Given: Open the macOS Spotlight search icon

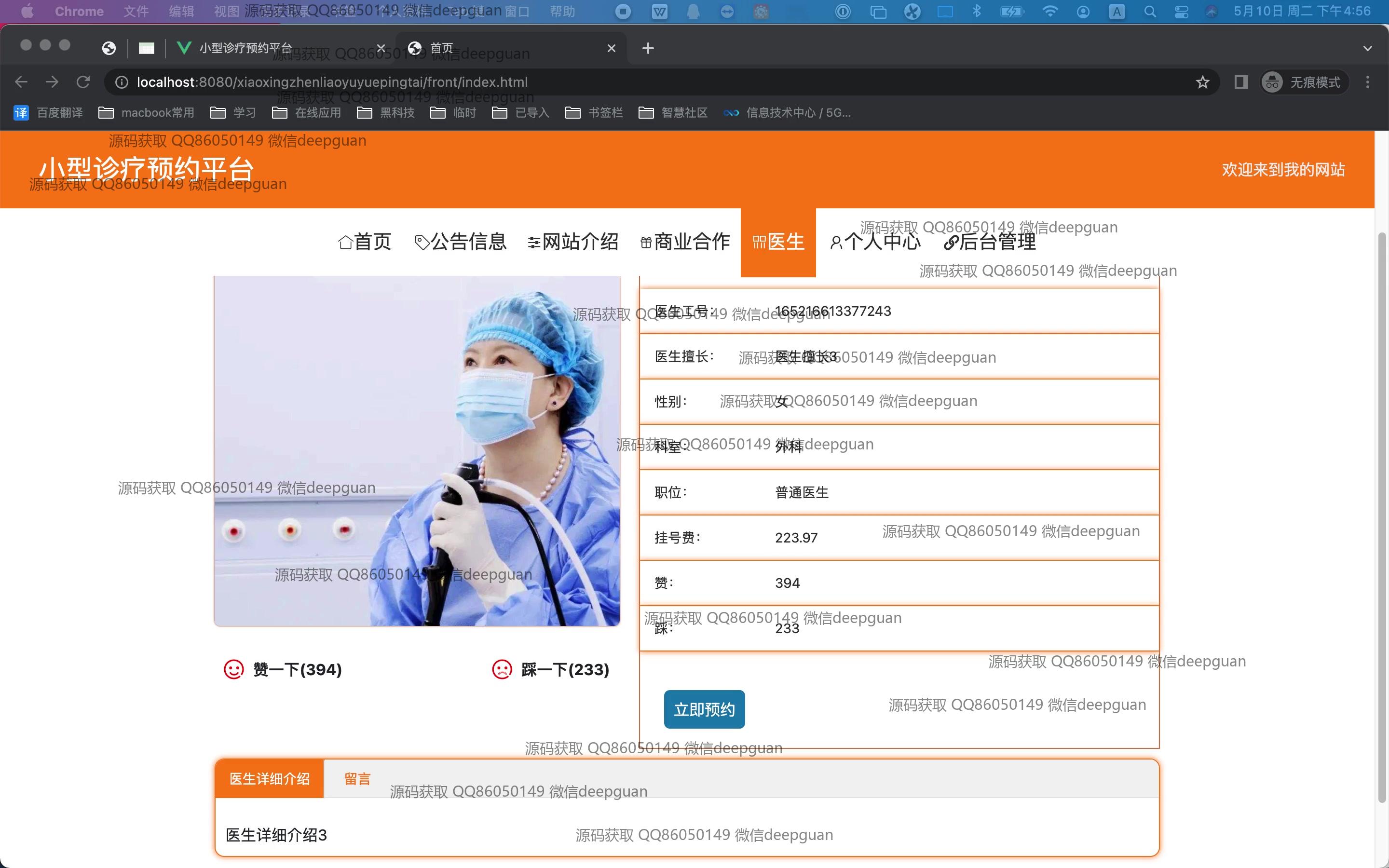Looking at the screenshot, I should (1150, 12).
